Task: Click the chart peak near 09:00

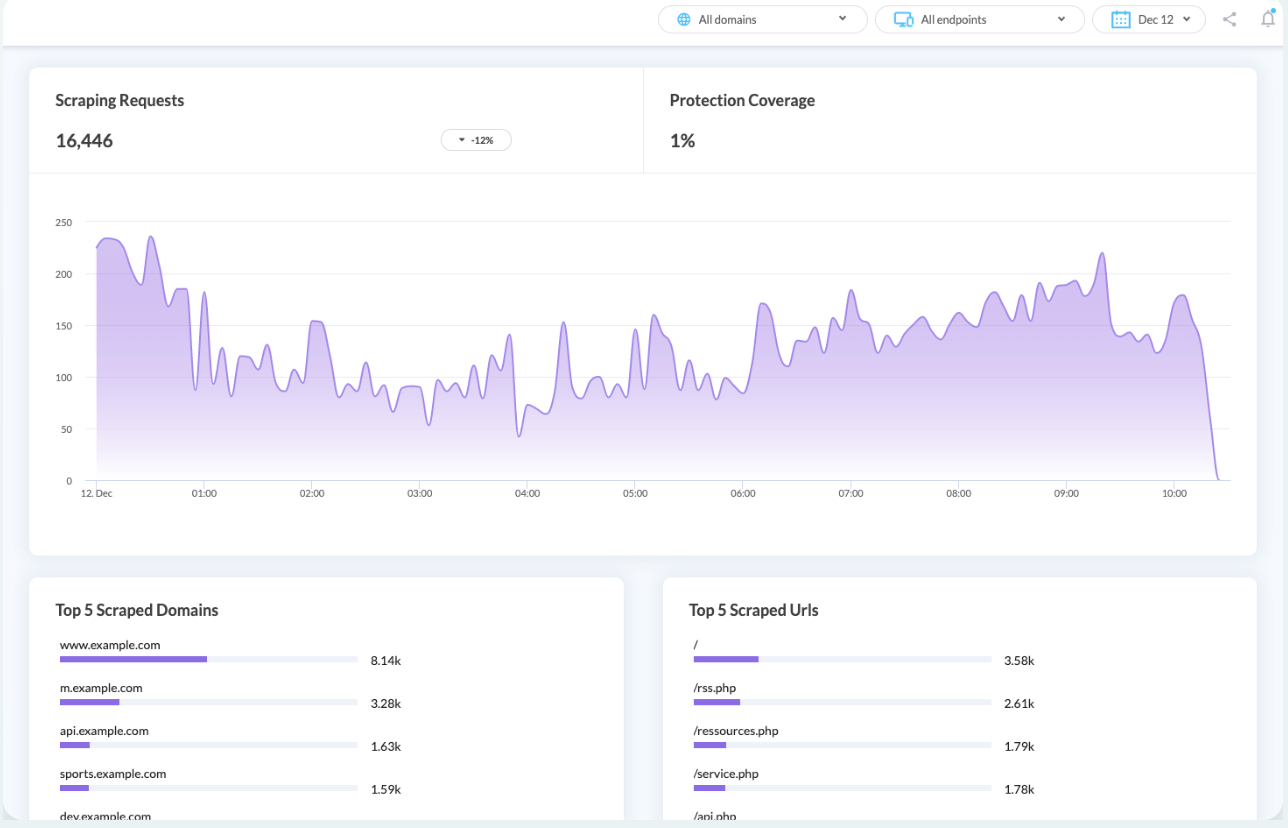Action: click(x=1102, y=254)
